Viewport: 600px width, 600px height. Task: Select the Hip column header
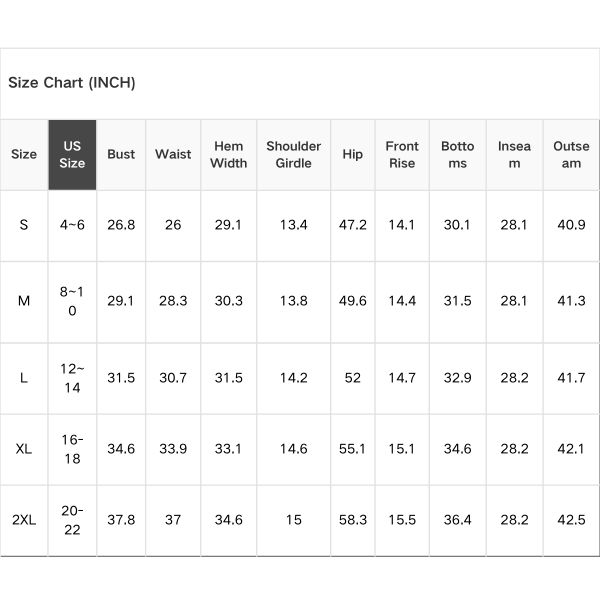353,155
